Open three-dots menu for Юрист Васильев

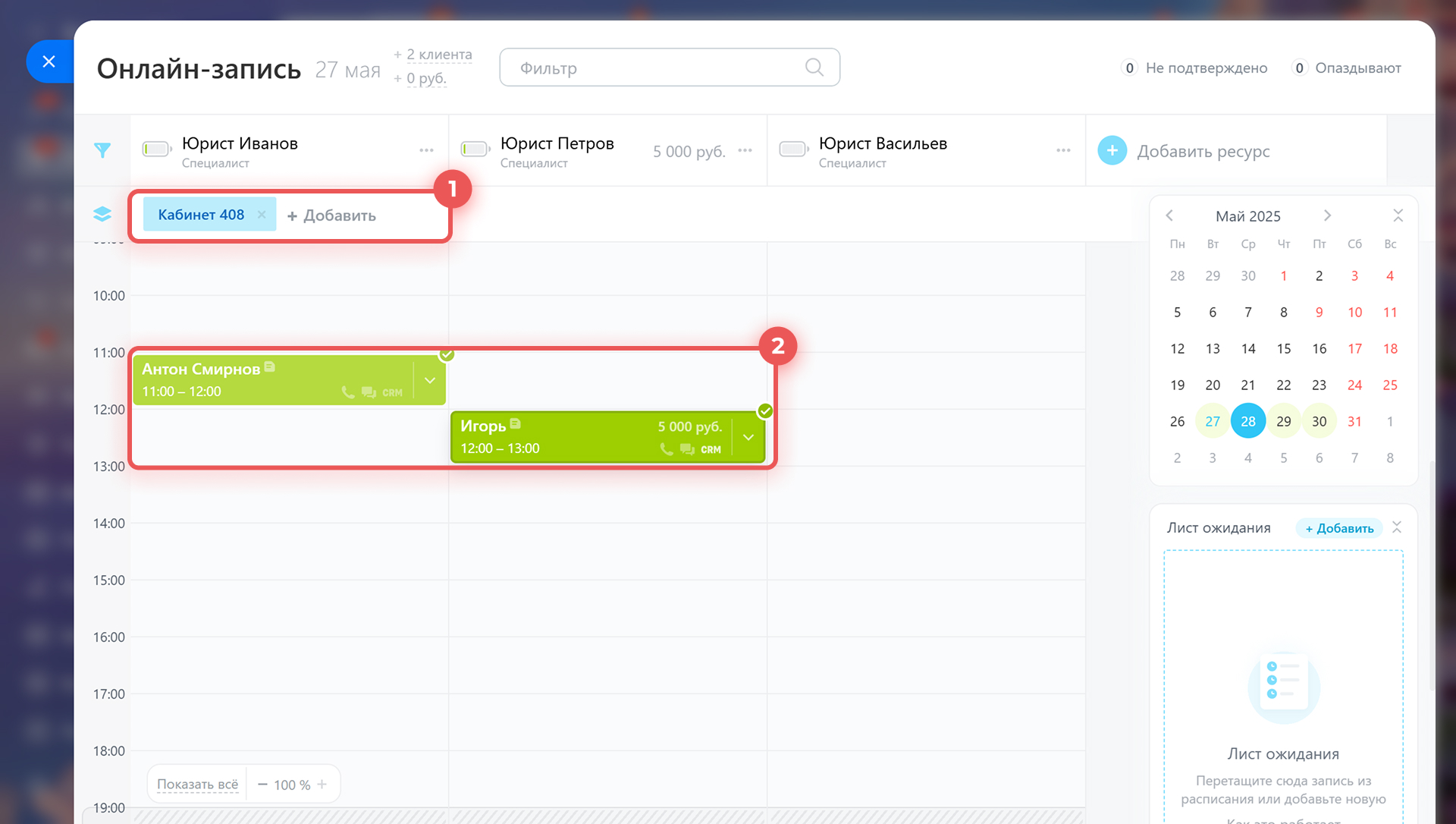coord(1063,150)
